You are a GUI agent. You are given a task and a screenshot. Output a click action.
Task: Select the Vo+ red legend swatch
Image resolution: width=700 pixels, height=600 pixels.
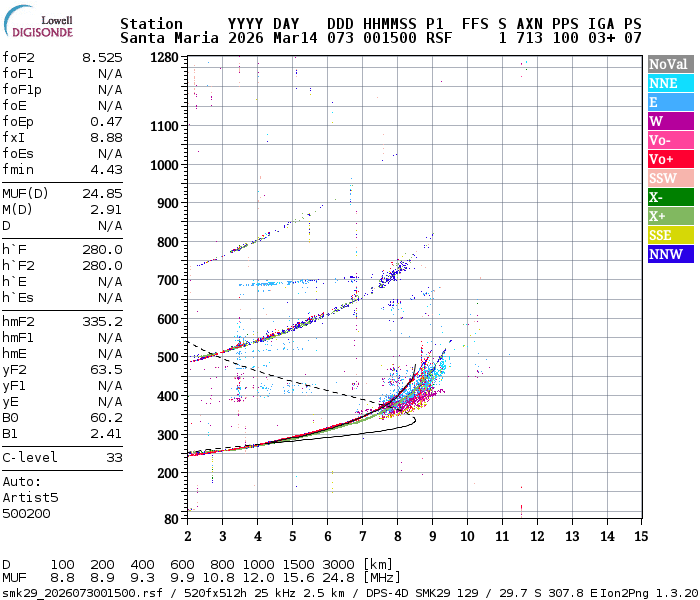[x=671, y=159]
